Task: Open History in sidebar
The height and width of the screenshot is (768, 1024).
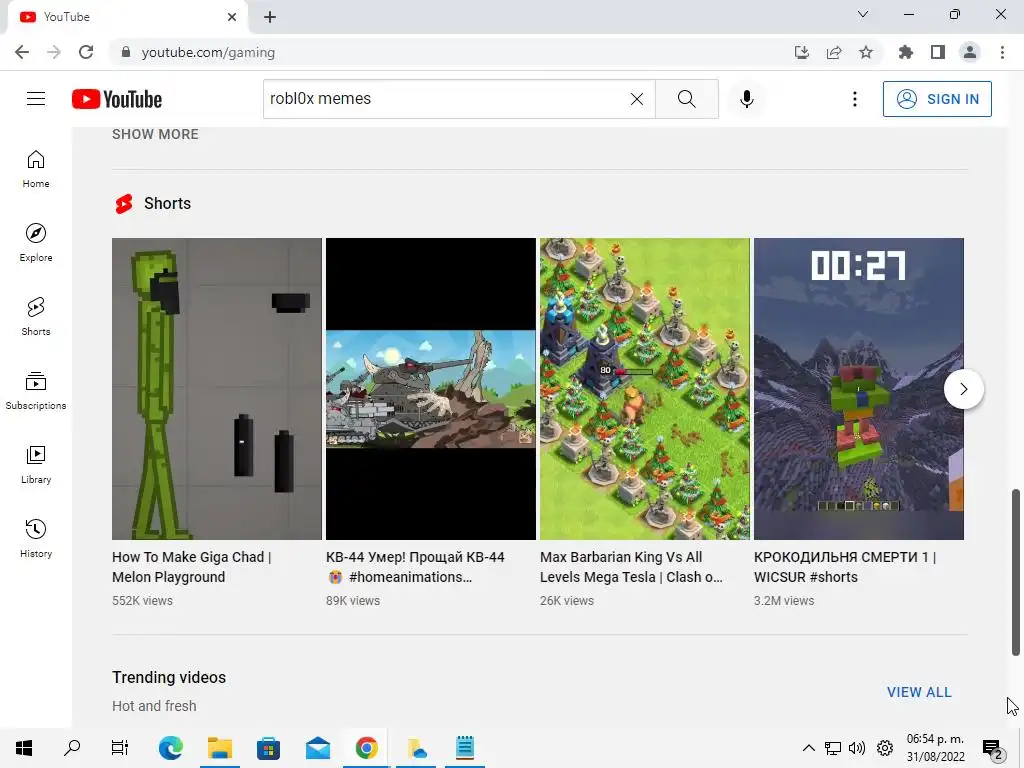Action: (x=36, y=538)
